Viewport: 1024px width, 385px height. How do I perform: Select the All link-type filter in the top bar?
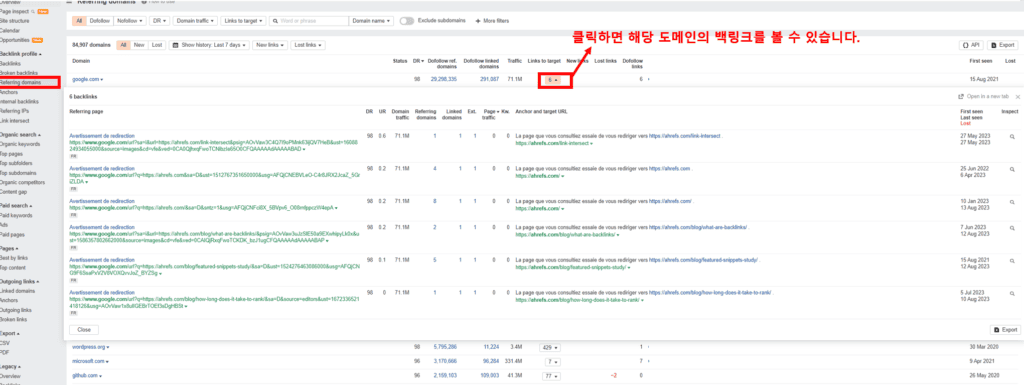click(79, 21)
